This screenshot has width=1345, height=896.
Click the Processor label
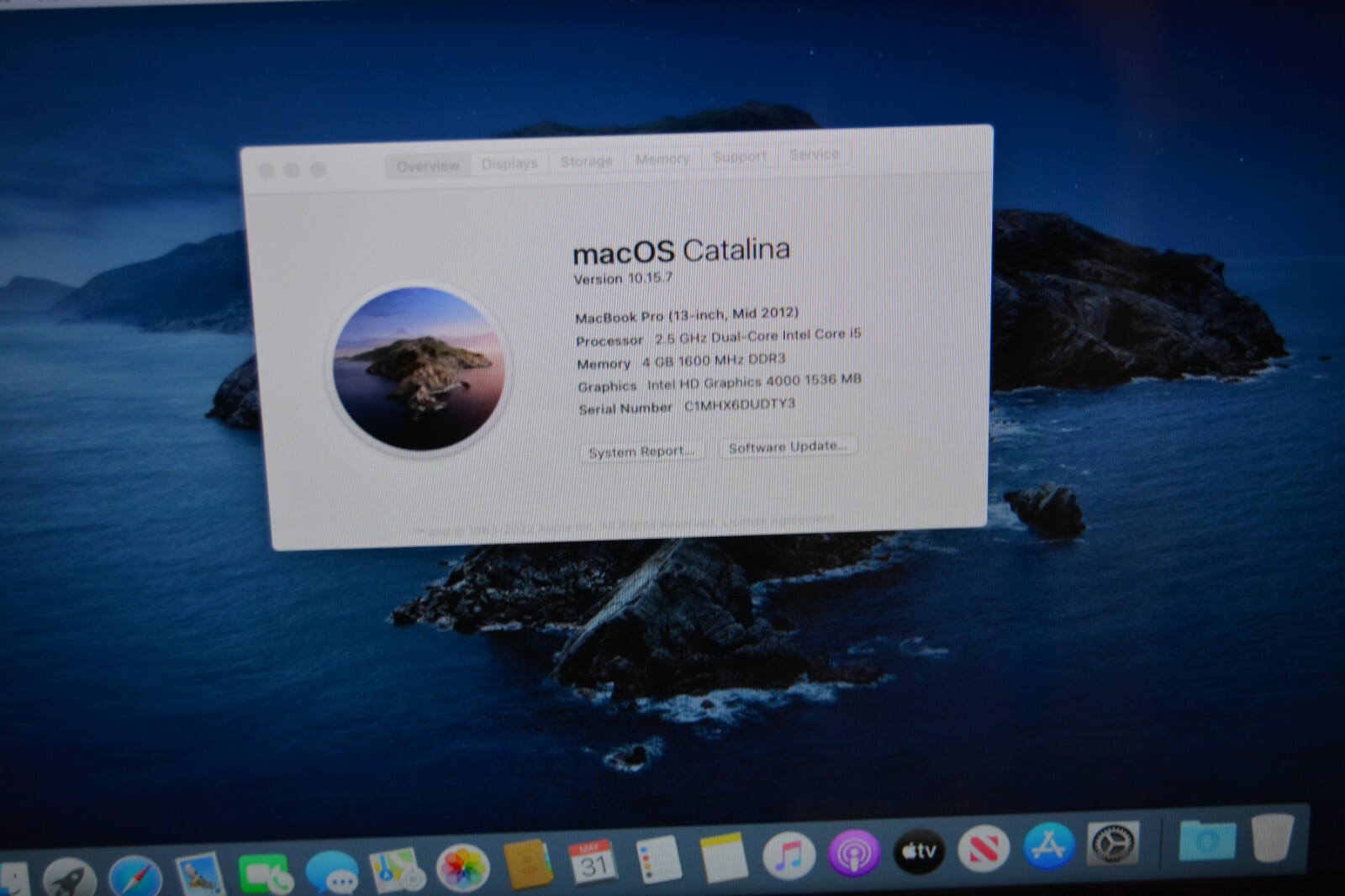point(609,340)
